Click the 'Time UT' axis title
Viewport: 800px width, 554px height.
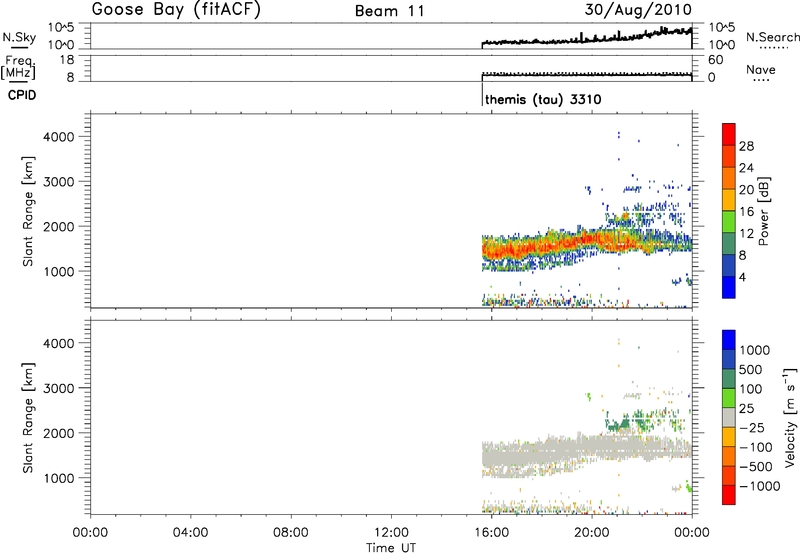pyautogui.click(x=391, y=548)
